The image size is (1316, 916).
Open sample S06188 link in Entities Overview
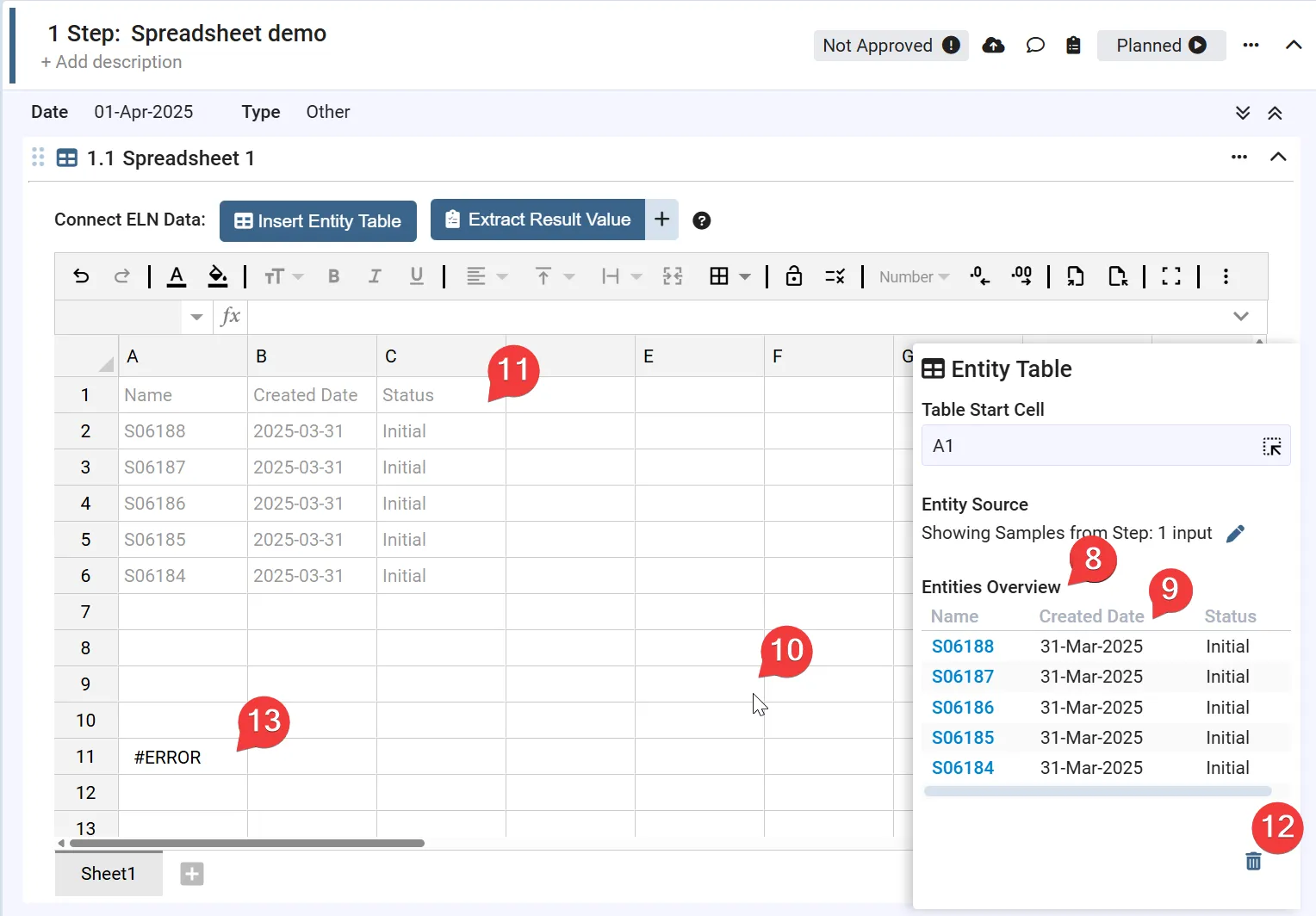(x=962, y=647)
